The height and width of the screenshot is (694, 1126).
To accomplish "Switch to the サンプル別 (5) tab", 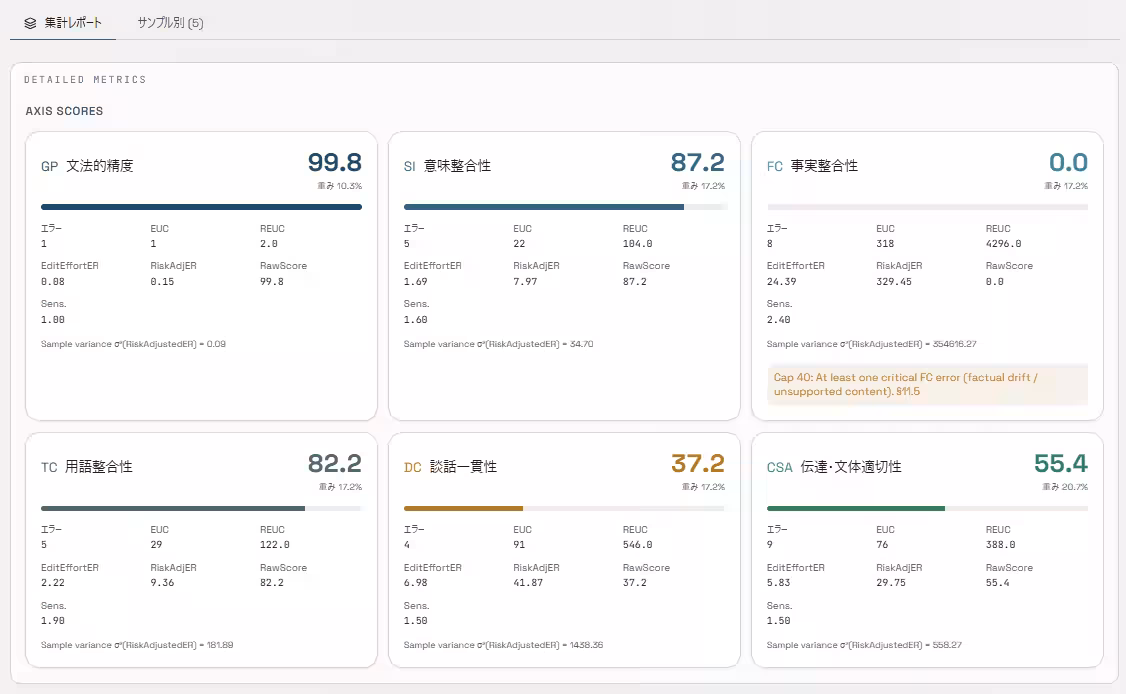I will click(x=170, y=23).
